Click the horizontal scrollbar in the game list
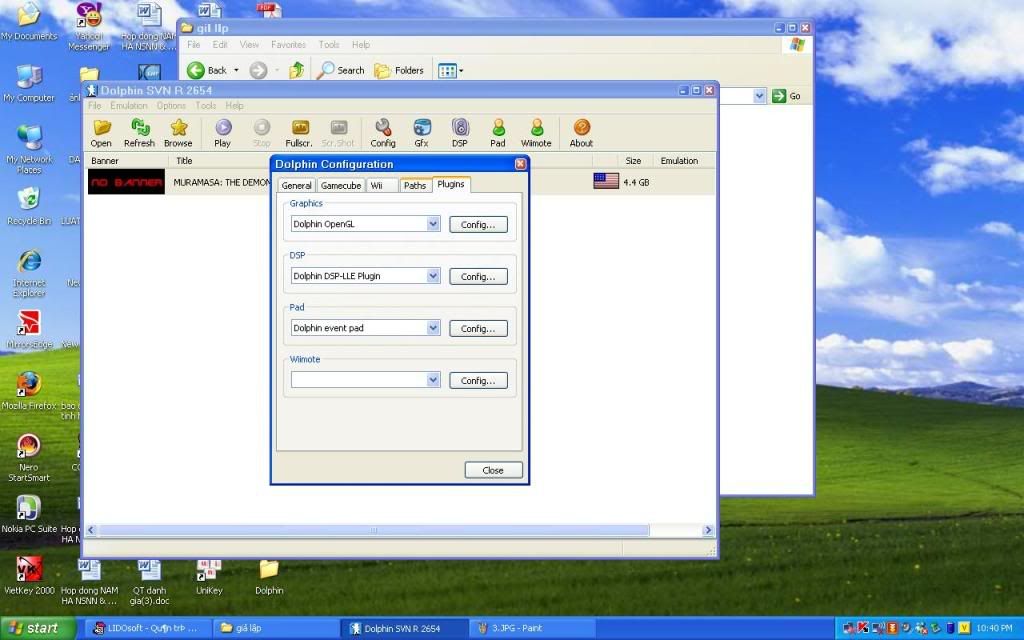Screen dimensions: 1024x640 tap(373, 530)
